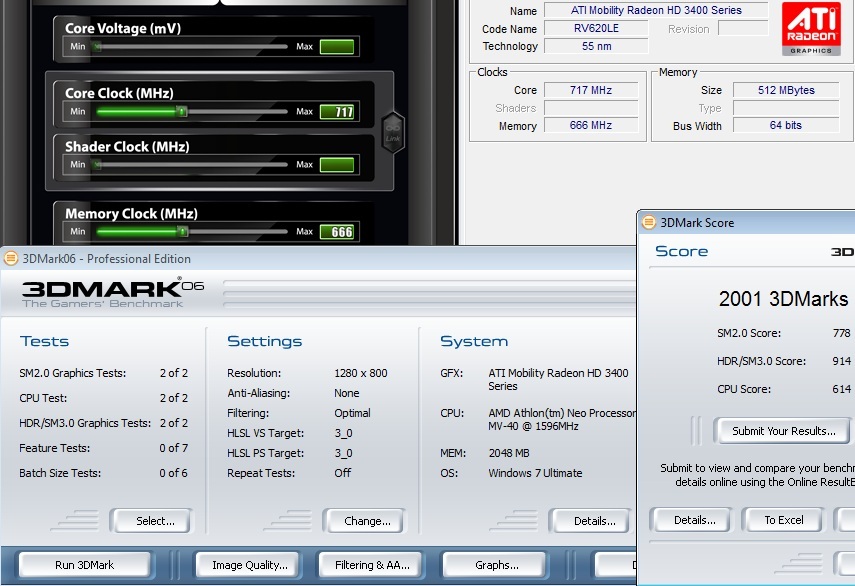Click the "Feature Tests:" label
This screenshot has width=855, height=586.
point(55,448)
